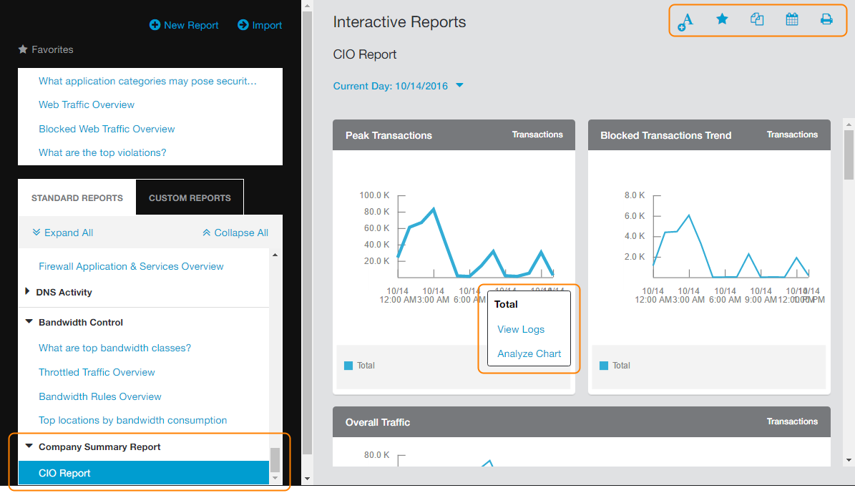Click the copy report icon
This screenshot has width=855, height=493.
[x=757, y=19]
